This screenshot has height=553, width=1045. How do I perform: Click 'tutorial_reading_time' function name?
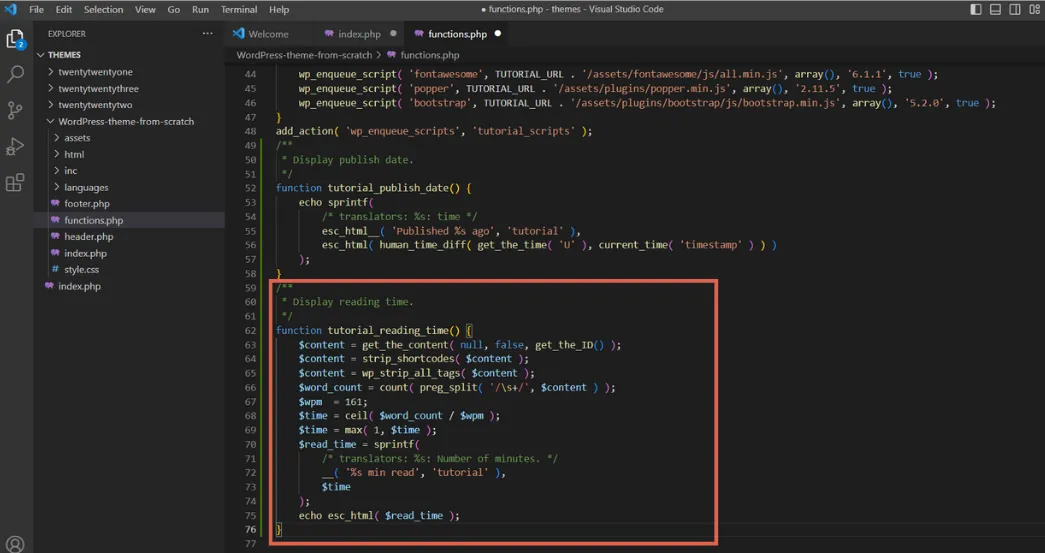coord(387,330)
